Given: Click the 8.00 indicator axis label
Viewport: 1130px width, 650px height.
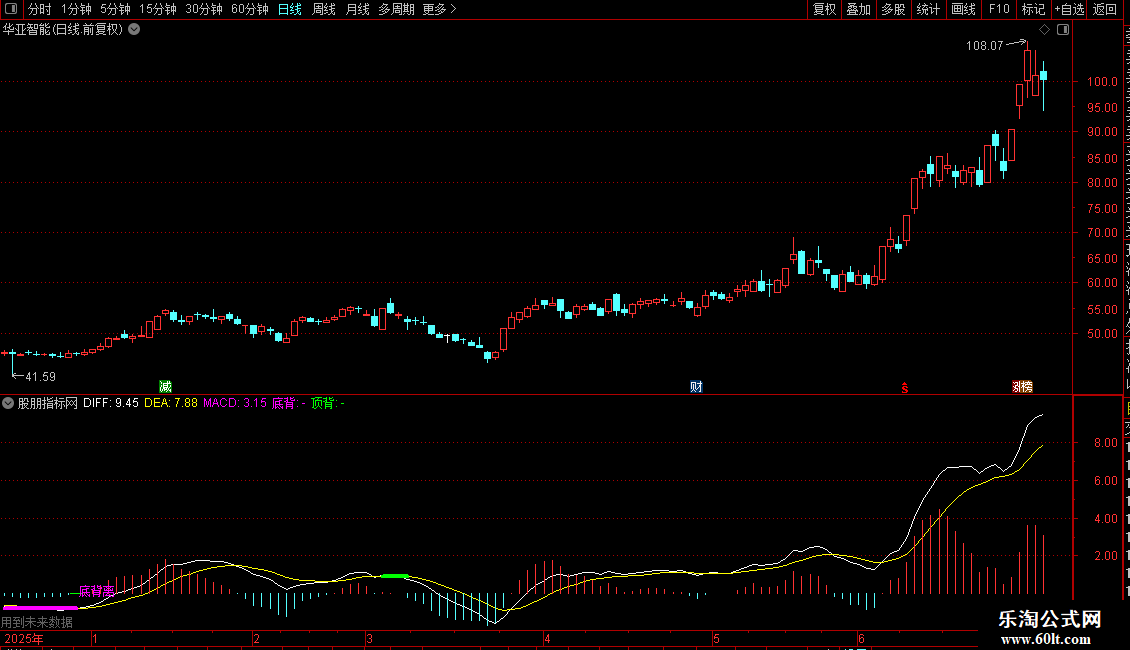Looking at the screenshot, I should coord(1106,443).
